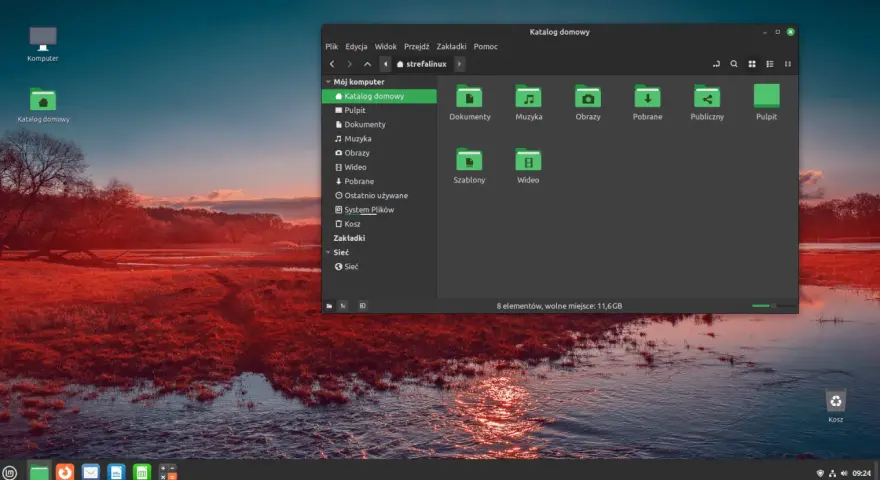Open the Muzyka folder icon in main pane
Screen dimensions: 880x480
[x=528, y=97]
